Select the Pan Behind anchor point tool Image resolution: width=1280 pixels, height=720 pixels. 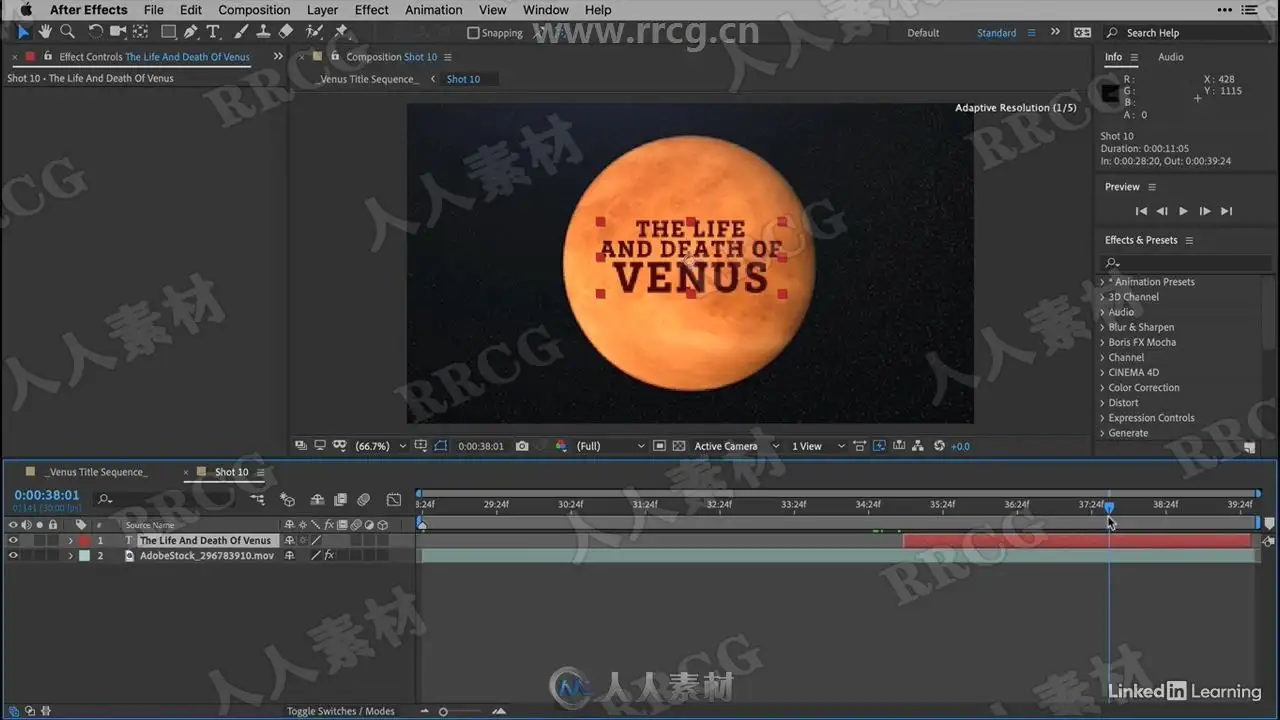(140, 33)
